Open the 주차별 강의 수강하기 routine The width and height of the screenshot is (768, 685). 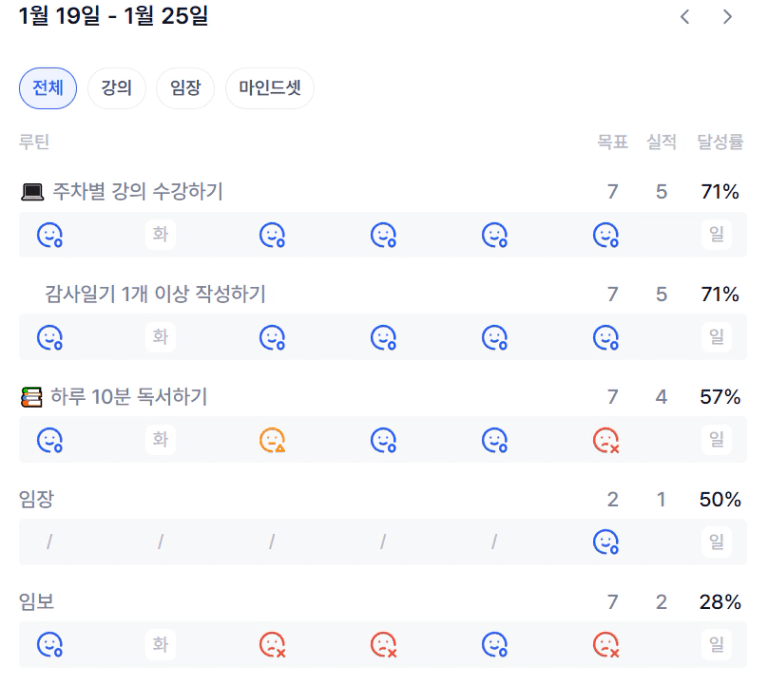137,192
